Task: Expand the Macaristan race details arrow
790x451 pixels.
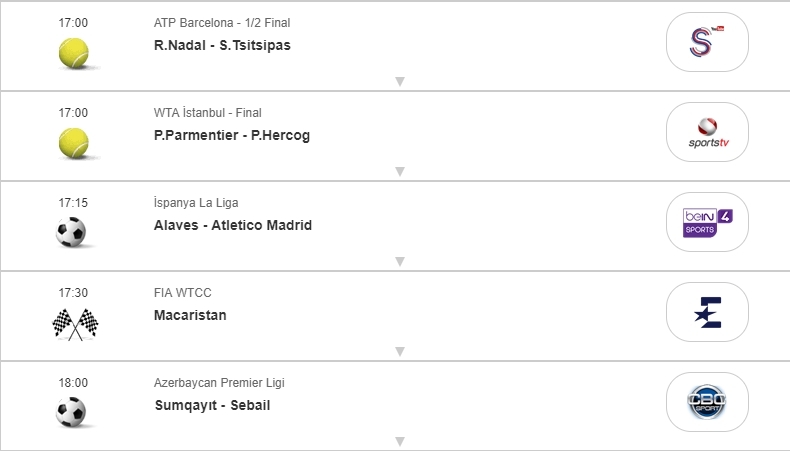Action: pyautogui.click(x=399, y=352)
